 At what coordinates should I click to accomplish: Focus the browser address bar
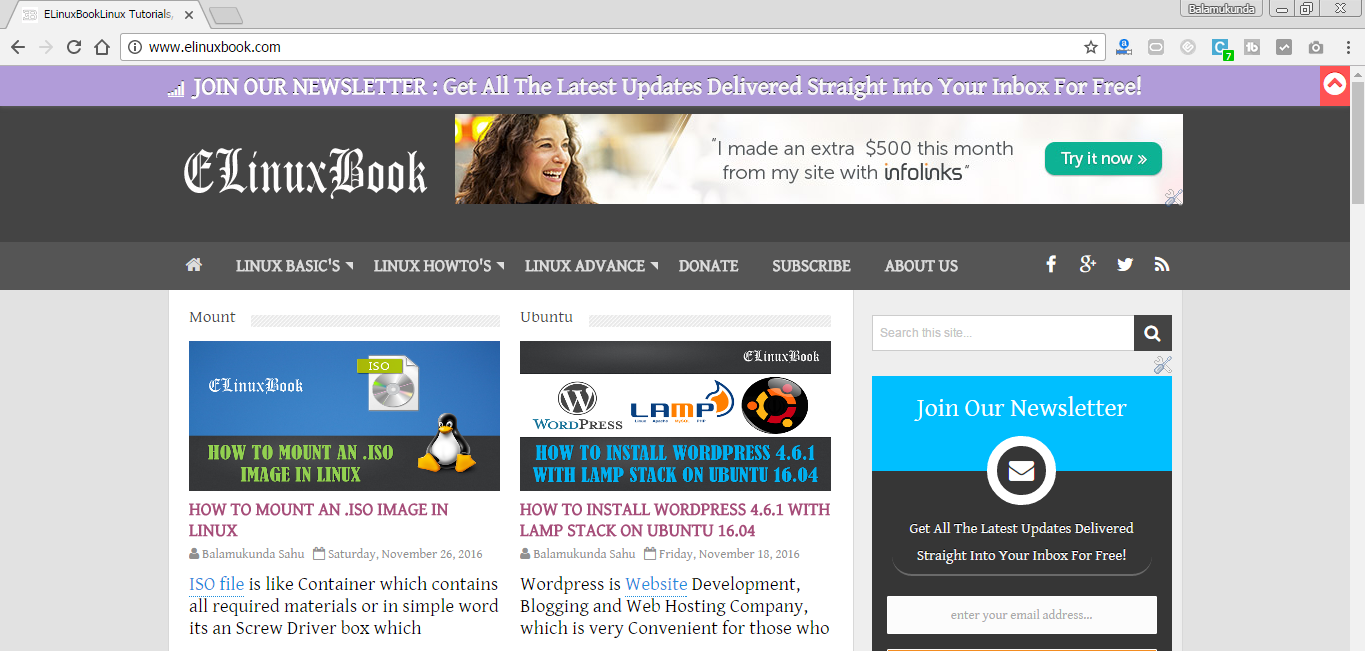[612, 47]
